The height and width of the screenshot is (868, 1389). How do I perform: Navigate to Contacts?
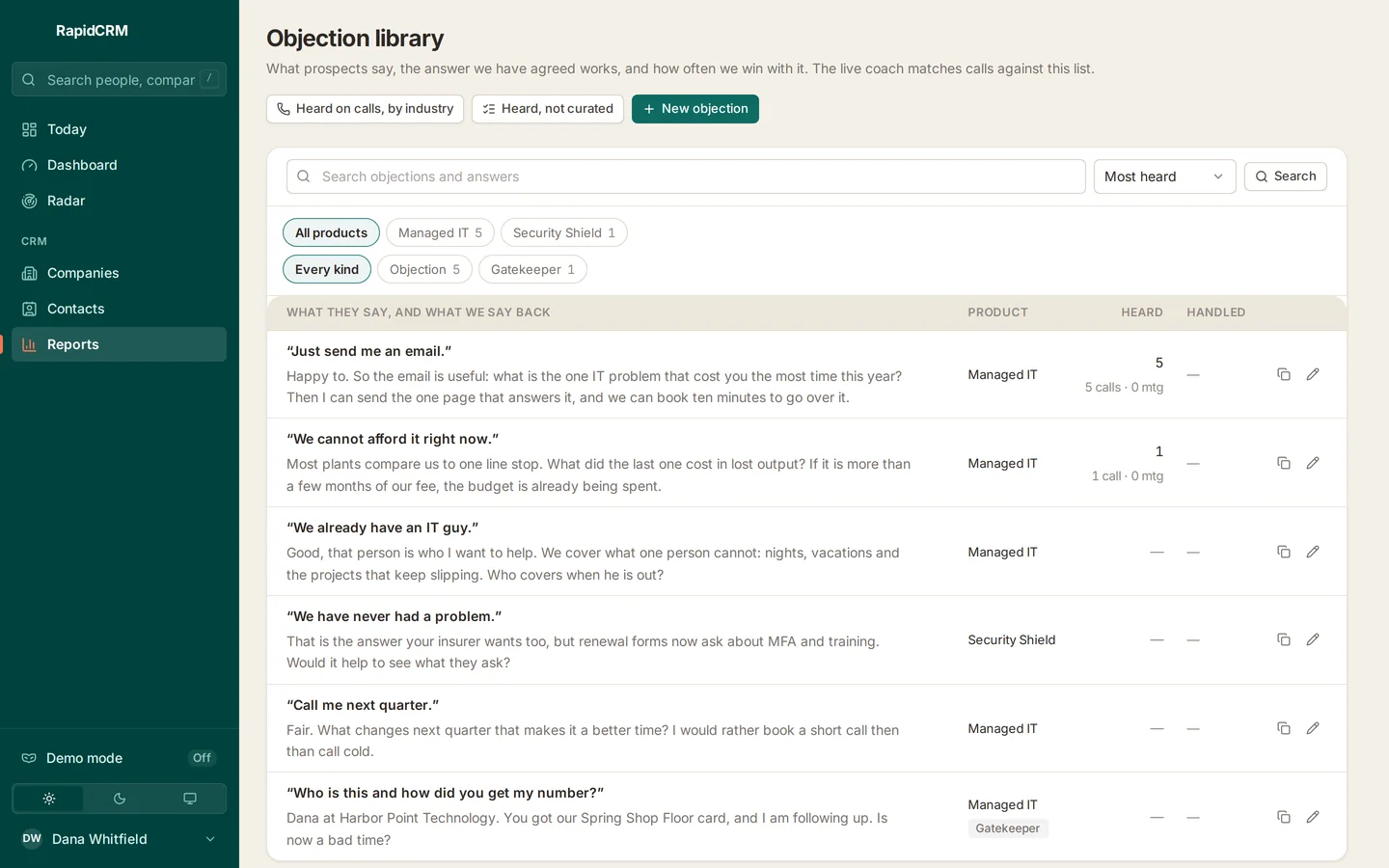(120, 309)
